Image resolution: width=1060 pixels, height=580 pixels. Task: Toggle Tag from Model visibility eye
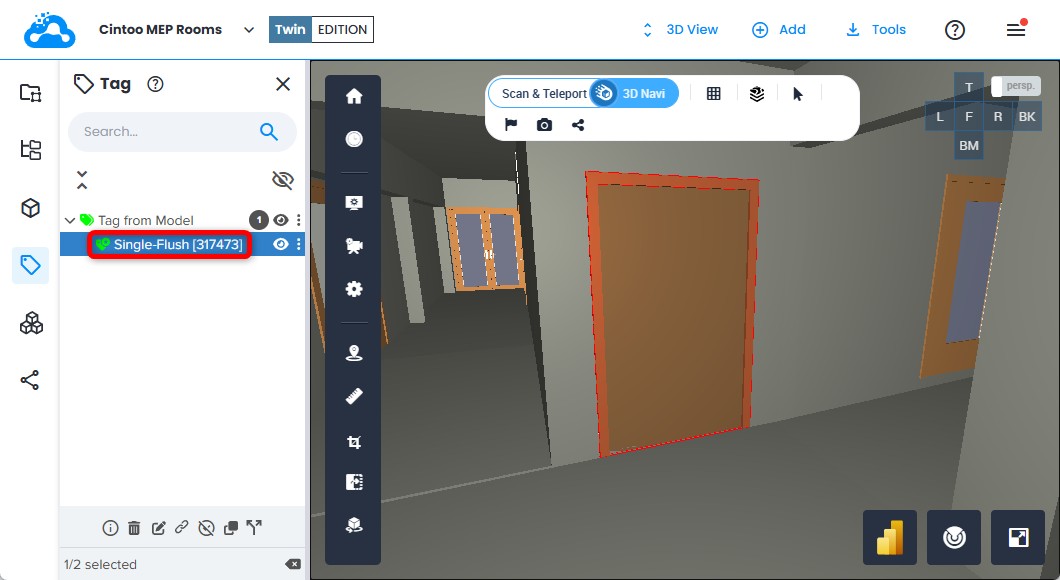click(281, 220)
